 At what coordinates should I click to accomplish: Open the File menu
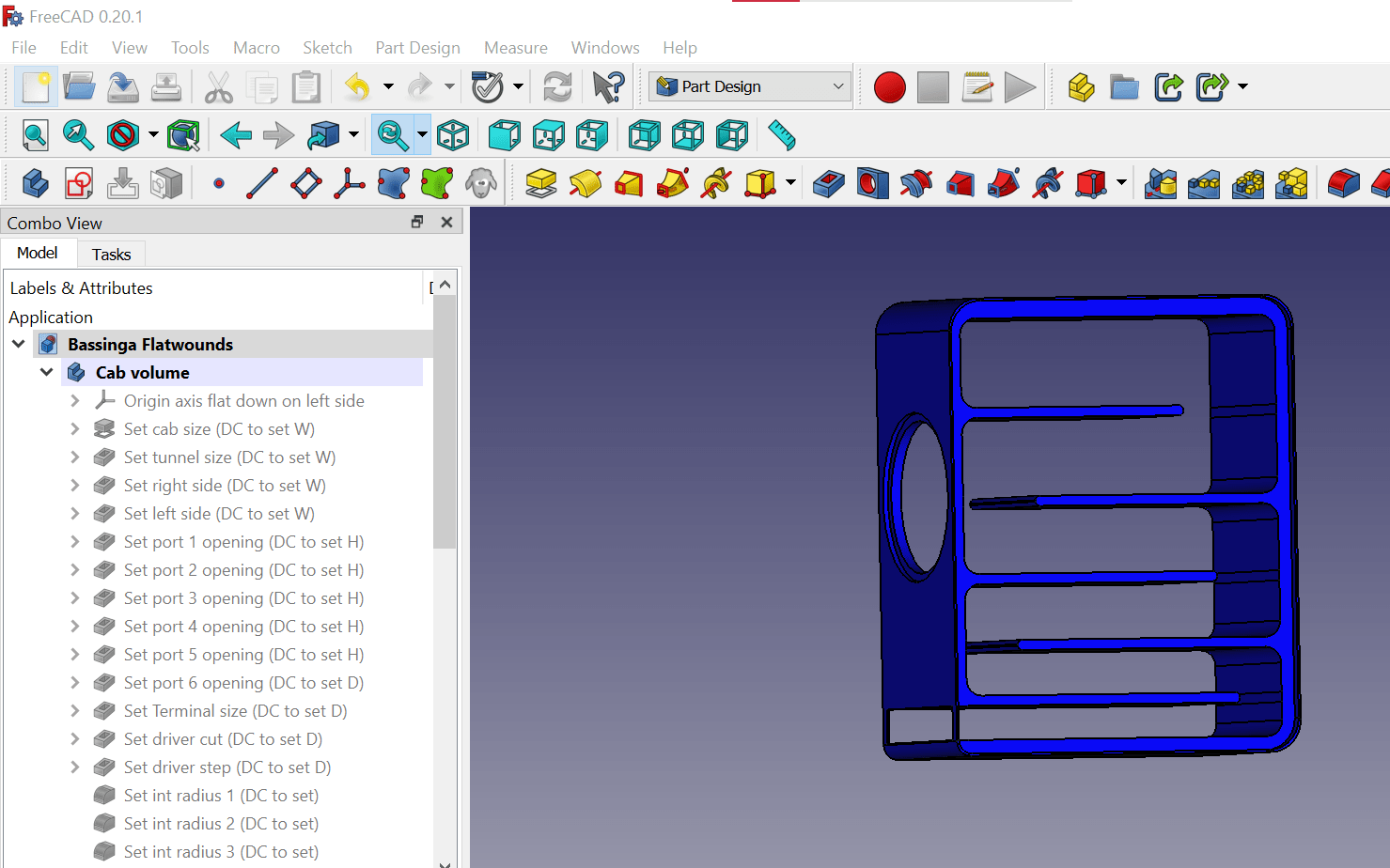(23, 48)
